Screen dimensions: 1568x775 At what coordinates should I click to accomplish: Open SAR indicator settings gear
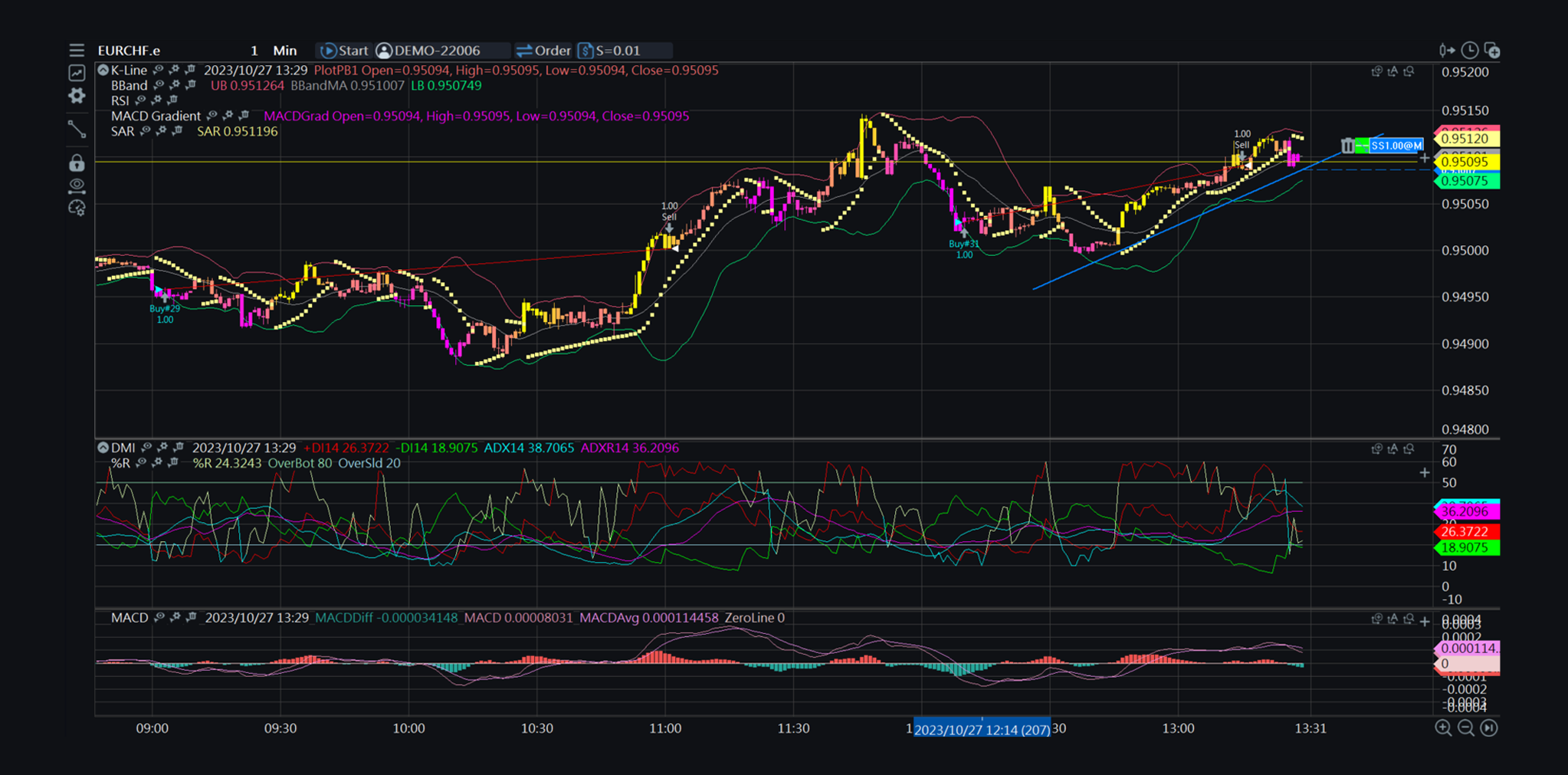pos(162,132)
